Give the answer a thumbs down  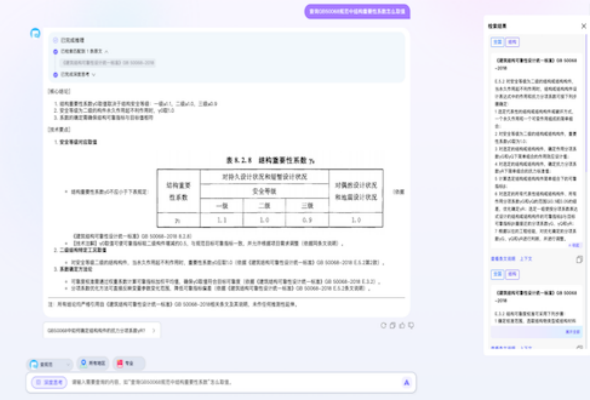pyautogui.click(x=411, y=325)
